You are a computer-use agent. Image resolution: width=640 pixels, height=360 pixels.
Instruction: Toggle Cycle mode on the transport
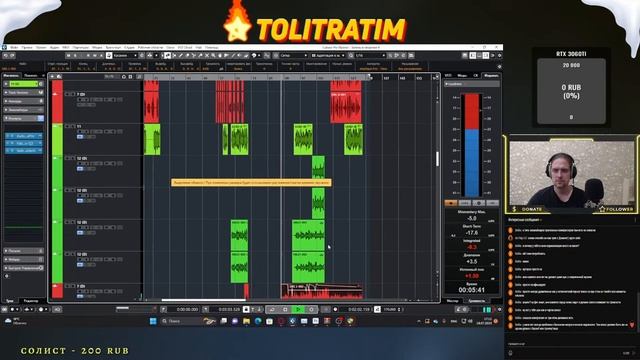pyautogui.click(x=272, y=309)
